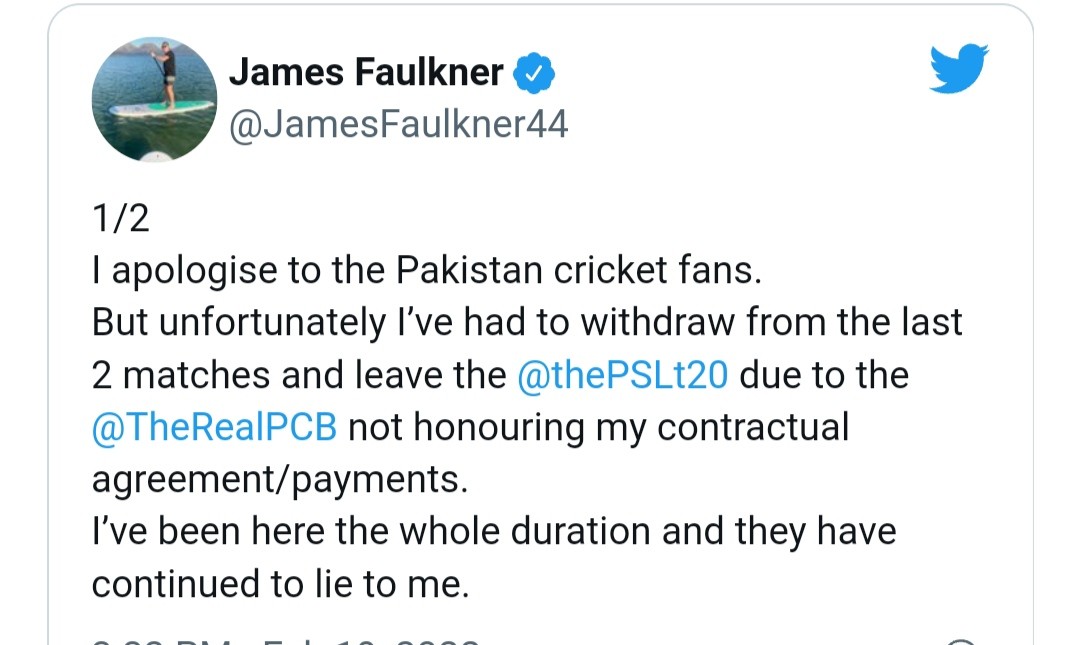The width and height of the screenshot is (1070, 645).
Task: Click the 'agreement/payments.' text
Action: [x=280, y=480]
